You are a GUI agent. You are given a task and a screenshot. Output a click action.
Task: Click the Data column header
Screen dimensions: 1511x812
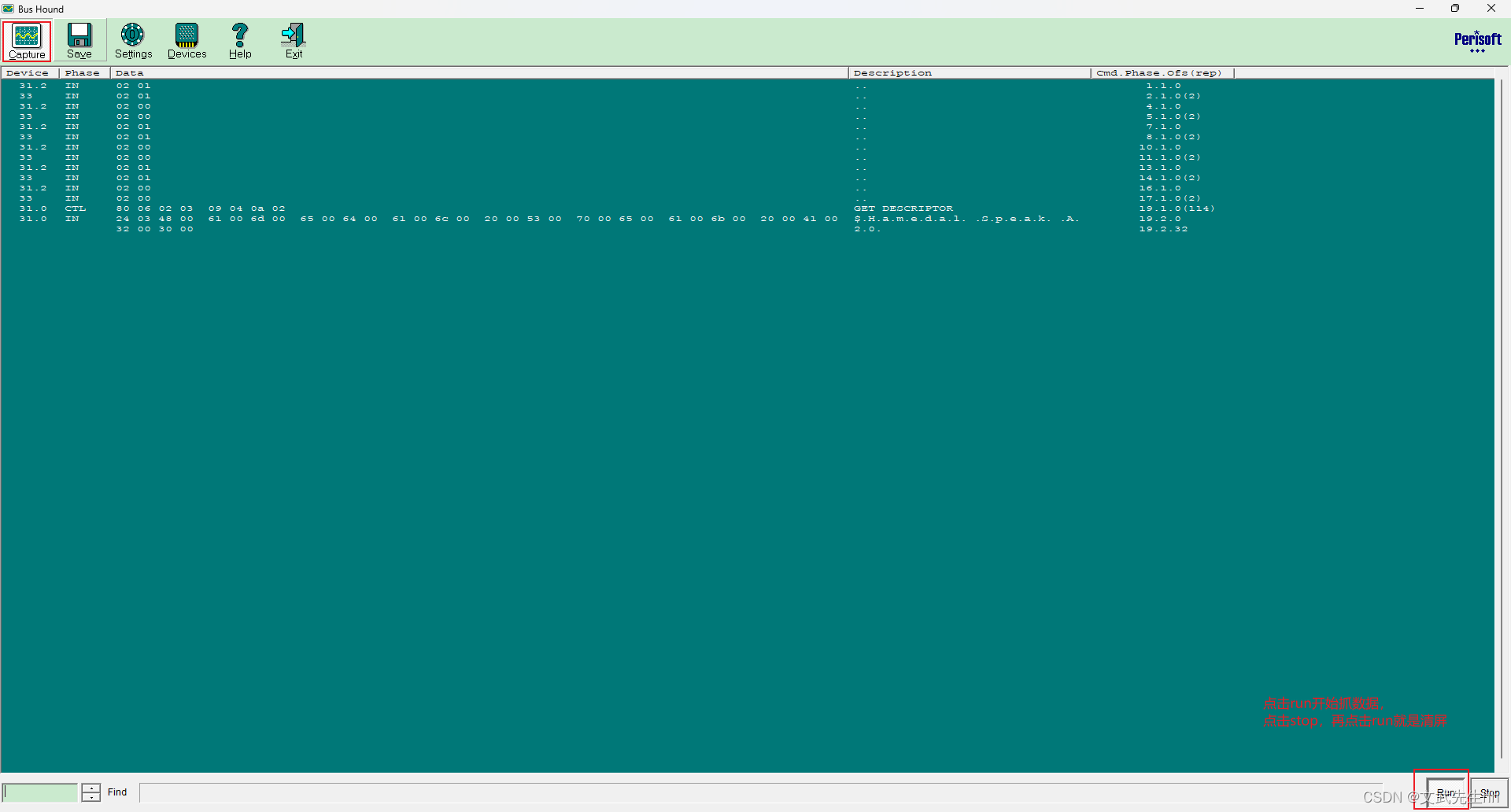[128, 72]
